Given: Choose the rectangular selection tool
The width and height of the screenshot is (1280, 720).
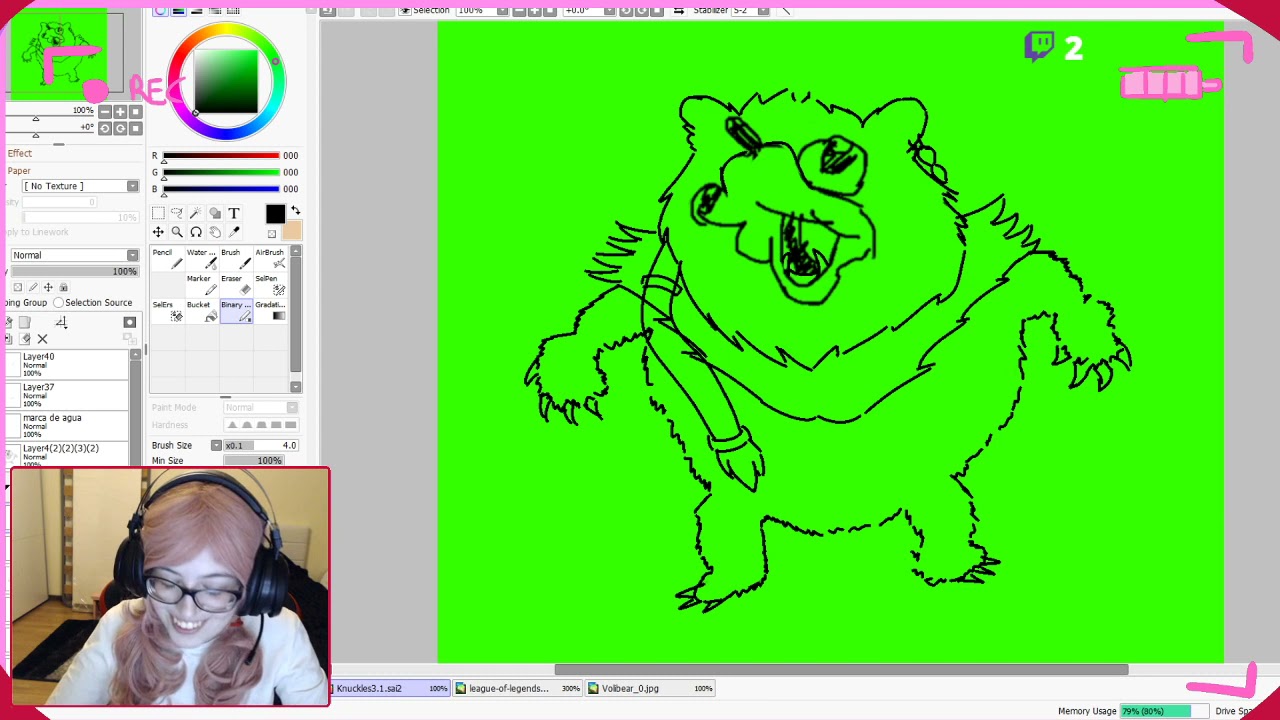Looking at the screenshot, I should (x=158, y=213).
